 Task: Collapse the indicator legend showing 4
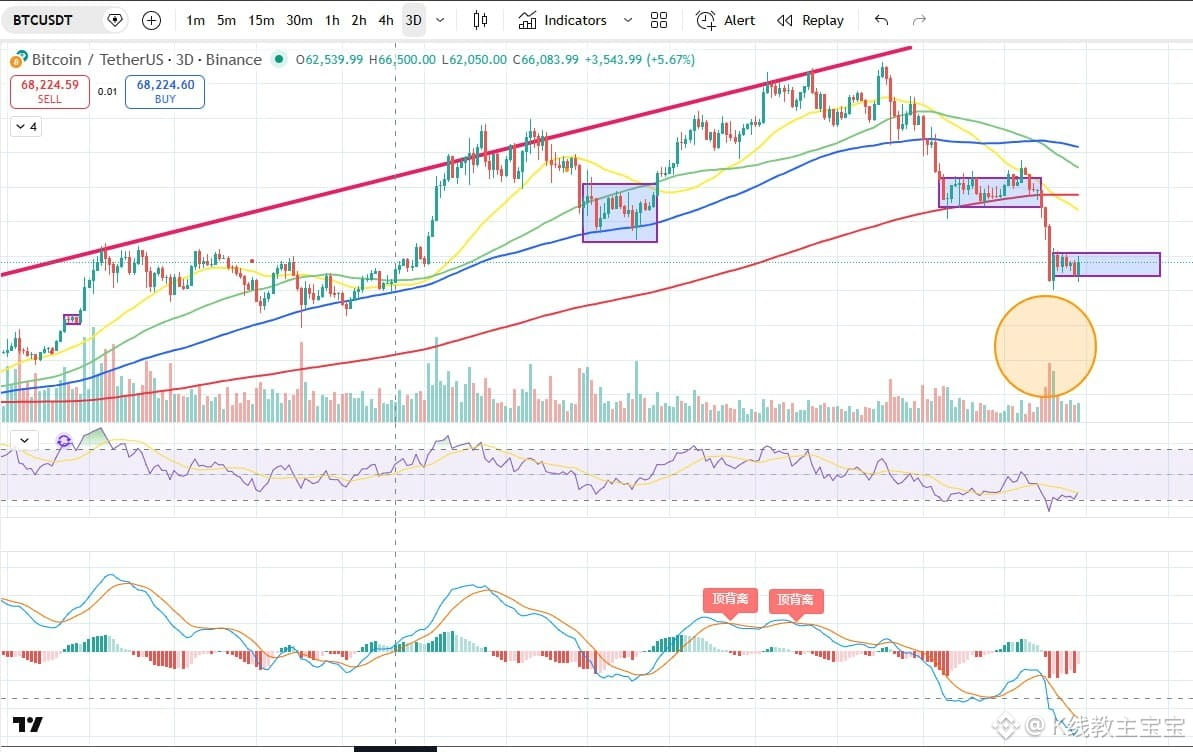point(26,126)
